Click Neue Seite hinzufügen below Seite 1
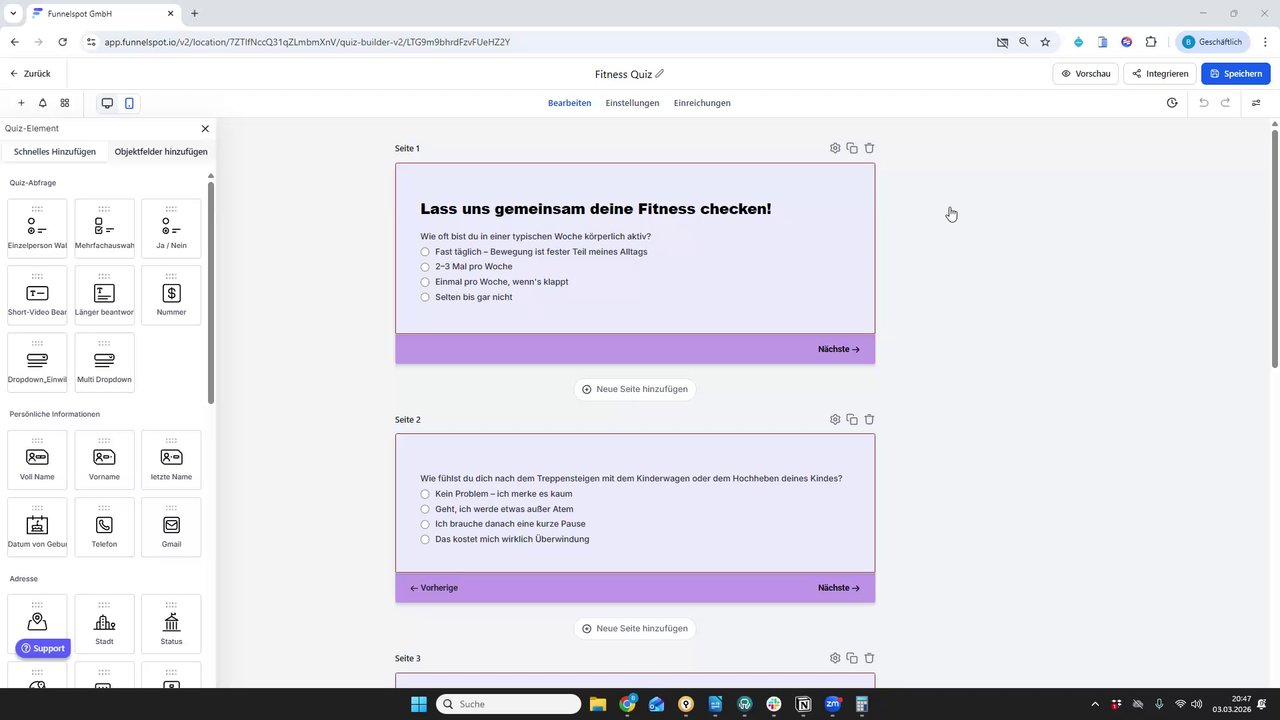This screenshot has height=720, width=1280. (635, 389)
